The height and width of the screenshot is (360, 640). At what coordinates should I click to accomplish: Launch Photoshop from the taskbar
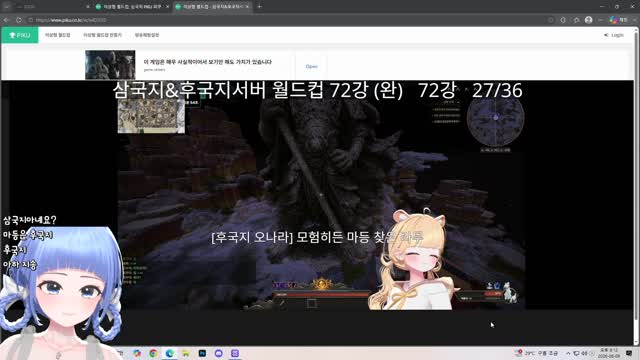coord(202,353)
